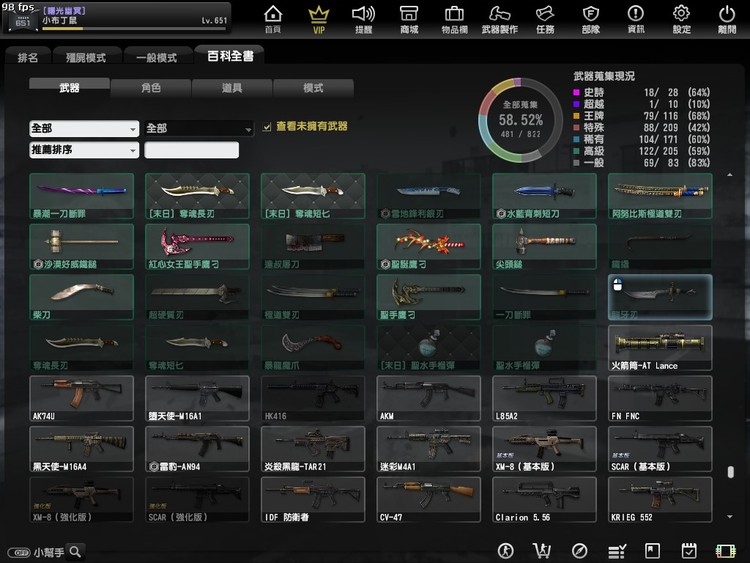750x563 pixels.
Task: Select the 紅心女王聖手鷹刁 weapon card
Action: tap(197, 247)
